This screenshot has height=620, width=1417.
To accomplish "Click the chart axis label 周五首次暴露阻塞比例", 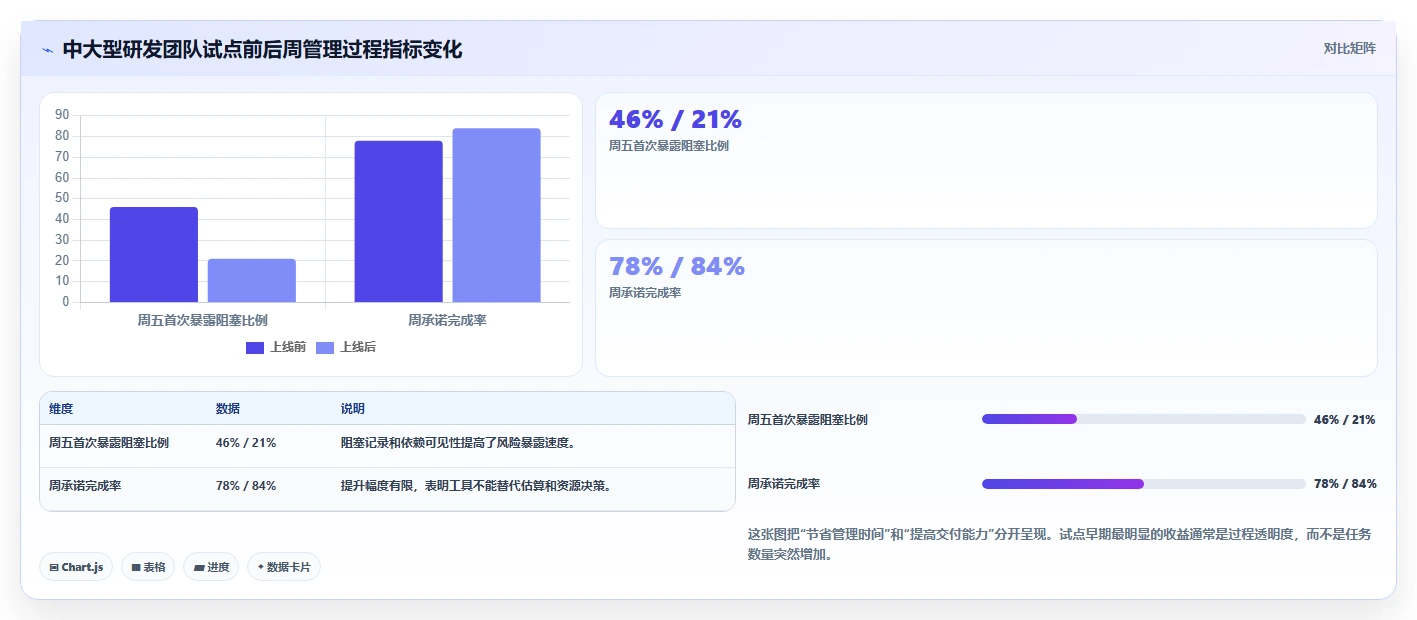I will click(x=203, y=320).
